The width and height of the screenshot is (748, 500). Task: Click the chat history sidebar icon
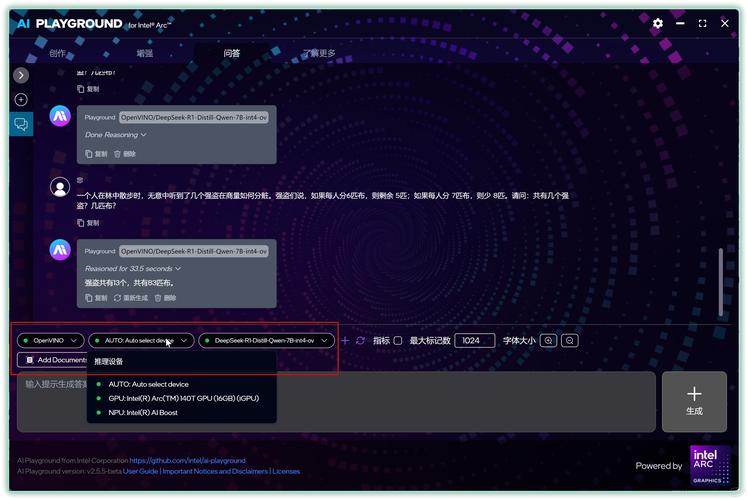(21, 124)
